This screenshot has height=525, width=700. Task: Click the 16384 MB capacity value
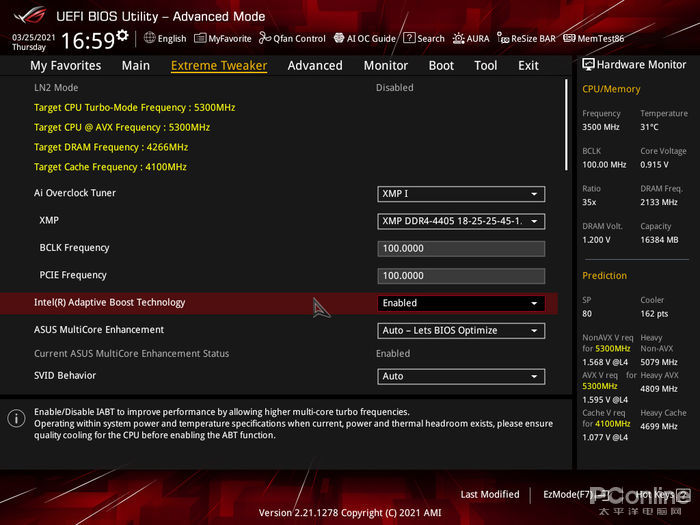[659, 240]
